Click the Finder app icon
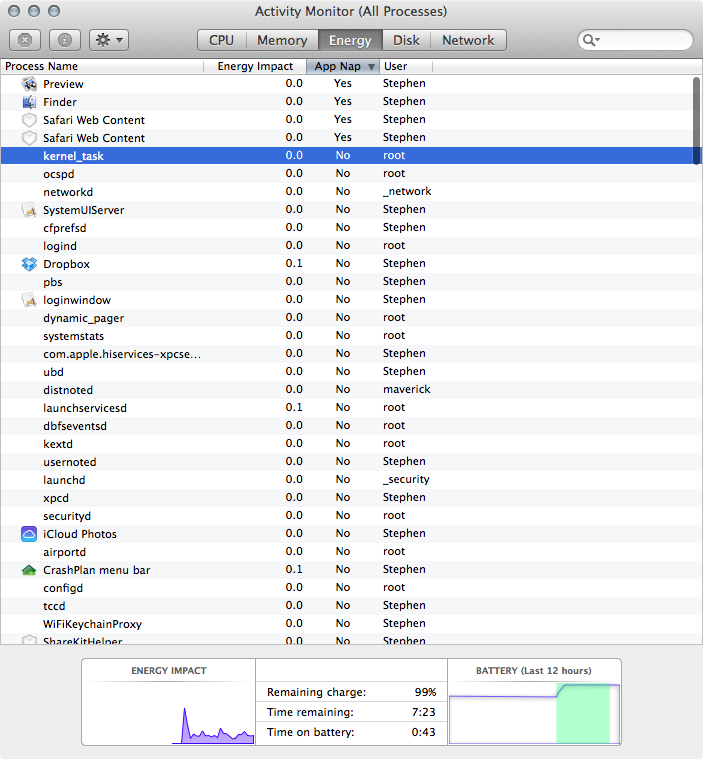 point(30,102)
